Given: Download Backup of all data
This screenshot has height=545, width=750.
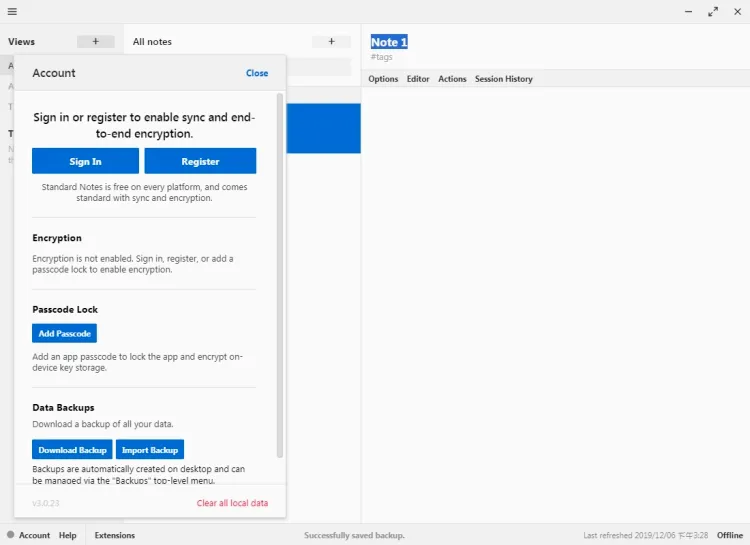Looking at the screenshot, I should click(x=72, y=450).
